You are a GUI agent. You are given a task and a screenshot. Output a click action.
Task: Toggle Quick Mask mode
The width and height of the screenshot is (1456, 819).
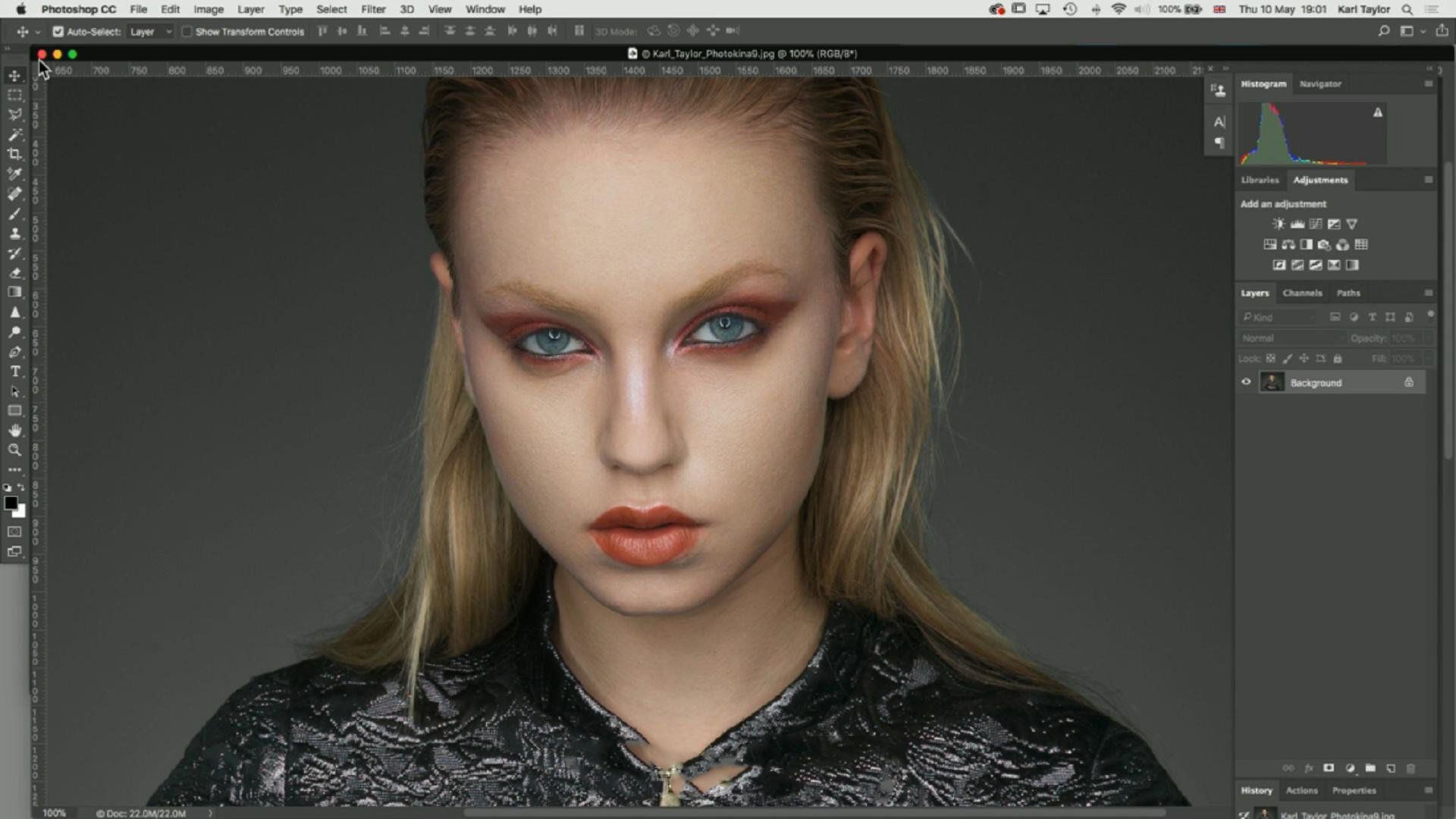coord(14,532)
